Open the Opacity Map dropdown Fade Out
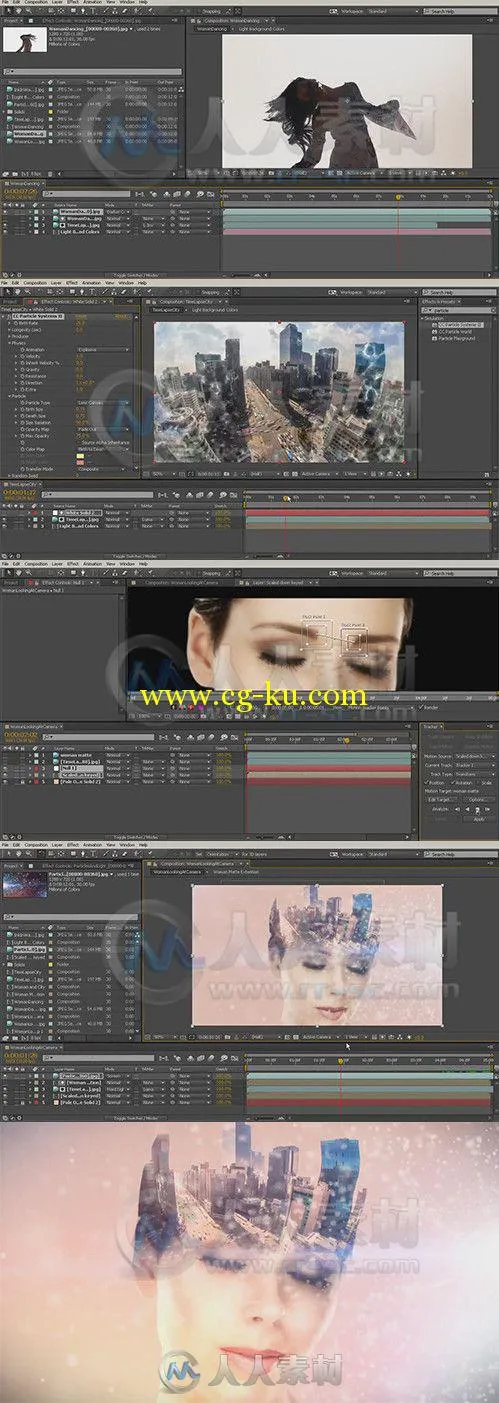This screenshot has width=499, height=1403. [103, 427]
